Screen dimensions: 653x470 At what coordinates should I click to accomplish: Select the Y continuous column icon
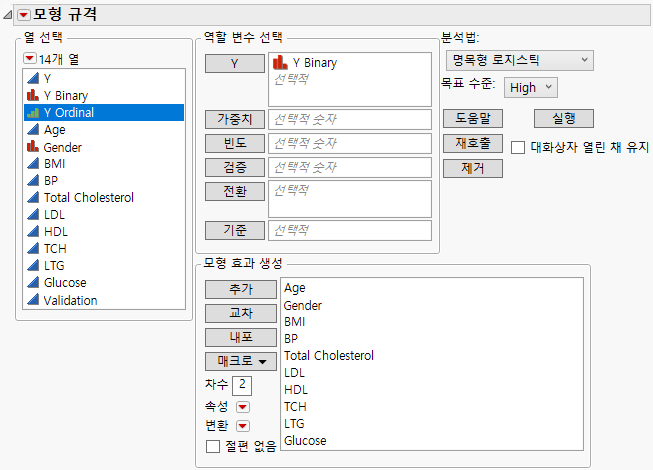(x=33, y=78)
